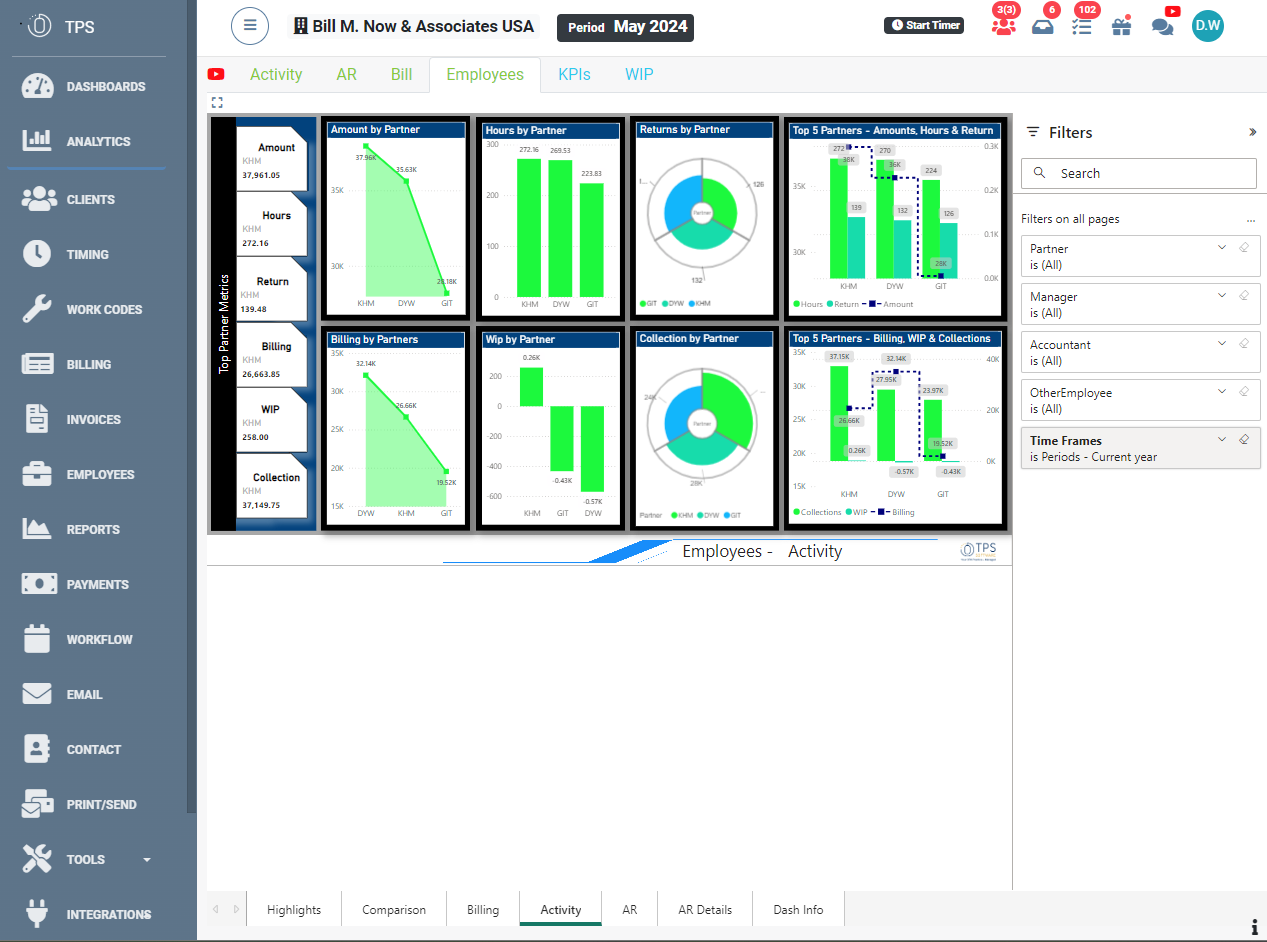Expand the Manager filter card
The height and width of the screenshot is (942, 1267).
click(x=1222, y=296)
